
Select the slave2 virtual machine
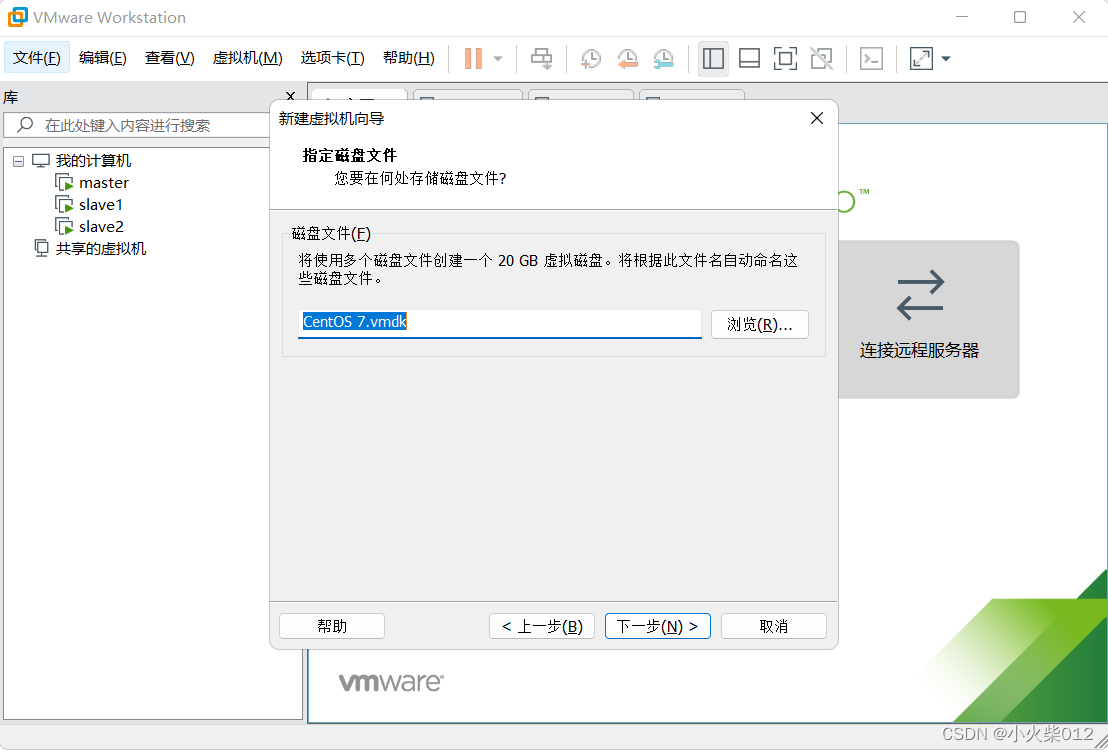pos(101,226)
